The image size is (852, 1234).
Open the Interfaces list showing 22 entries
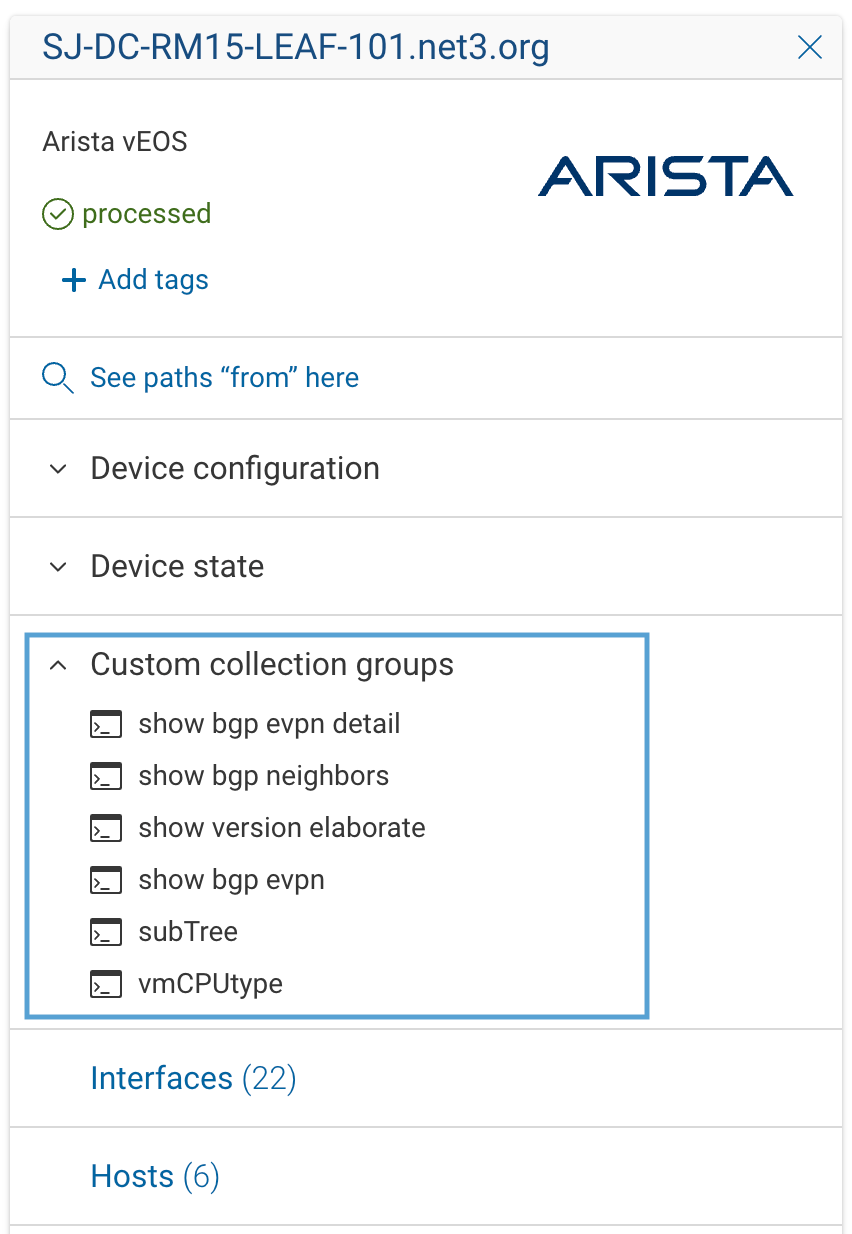point(192,1078)
